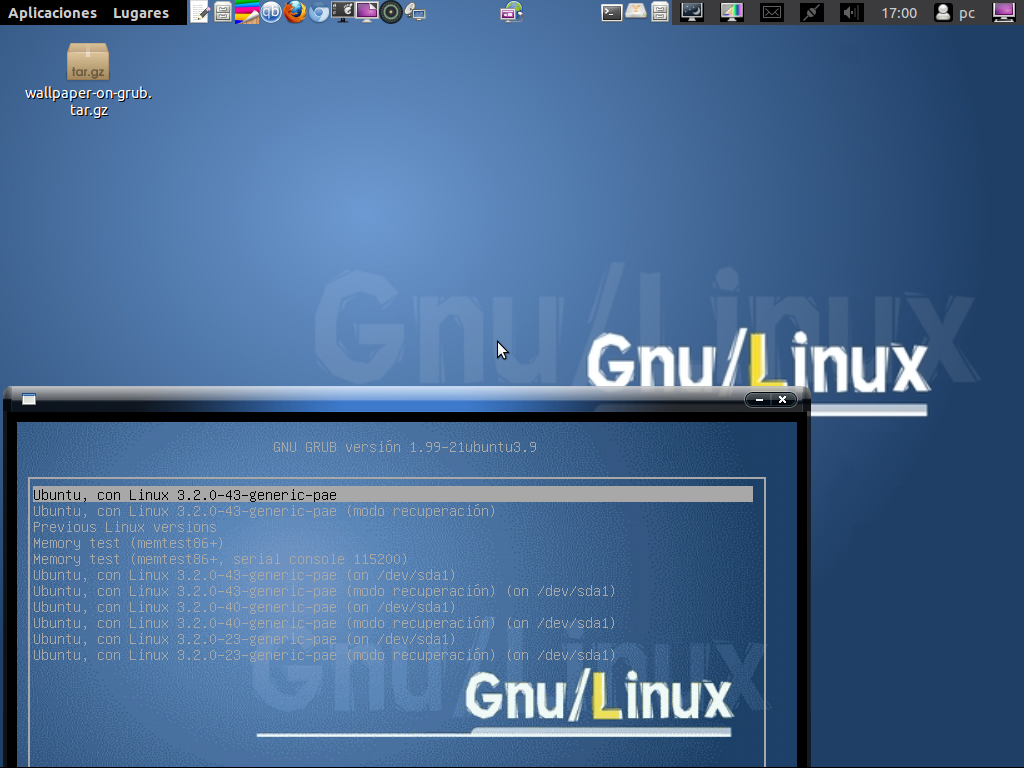Select wallpaper-on-grub.tar.gz archive on desktop

coord(88,80)
